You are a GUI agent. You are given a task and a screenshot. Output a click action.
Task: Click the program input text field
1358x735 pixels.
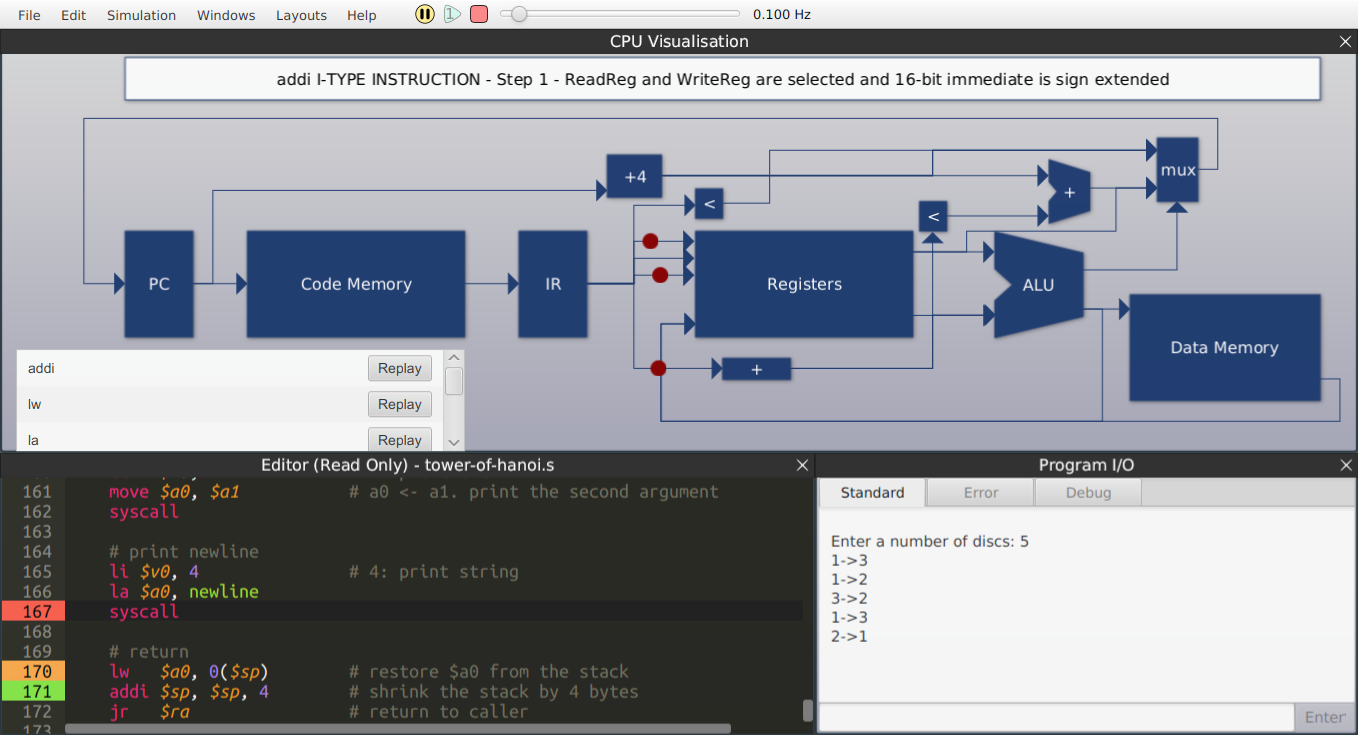[1056, 717]
